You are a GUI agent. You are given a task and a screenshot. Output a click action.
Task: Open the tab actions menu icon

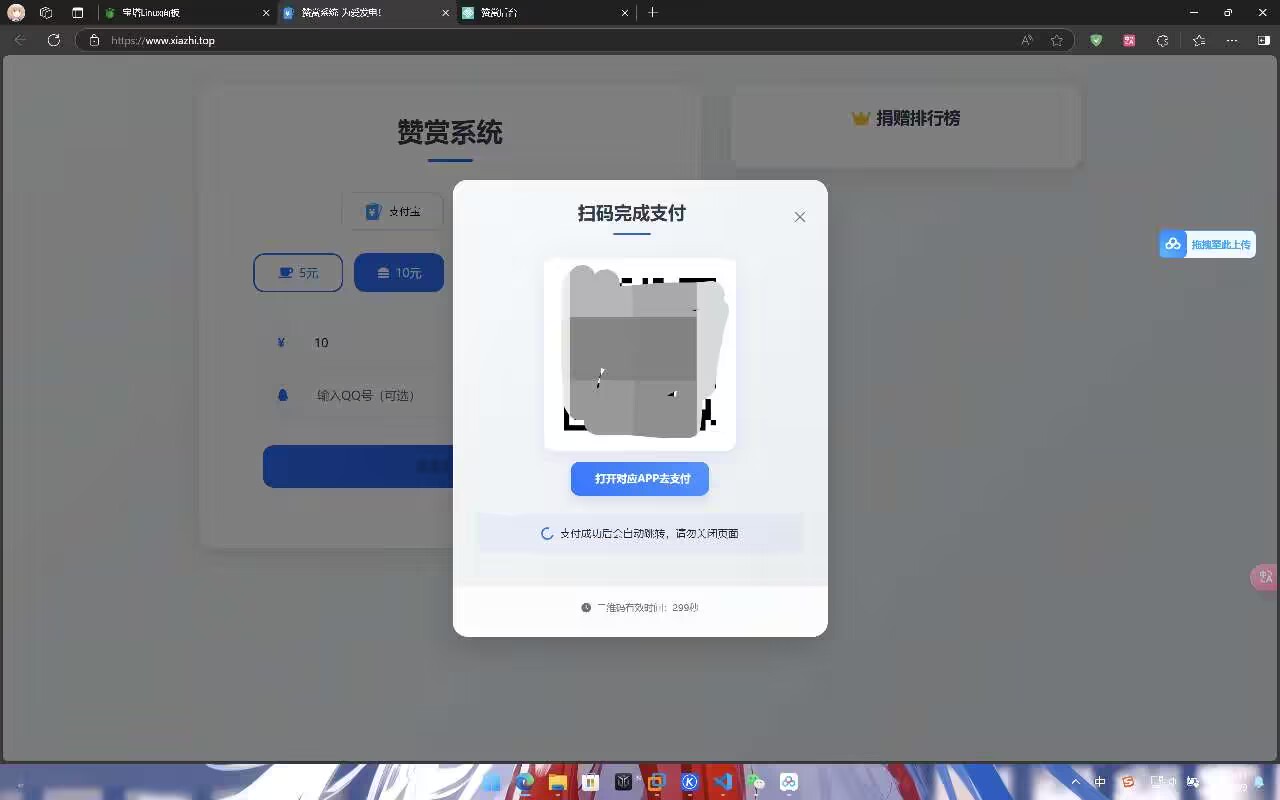(x=78, y=13)
